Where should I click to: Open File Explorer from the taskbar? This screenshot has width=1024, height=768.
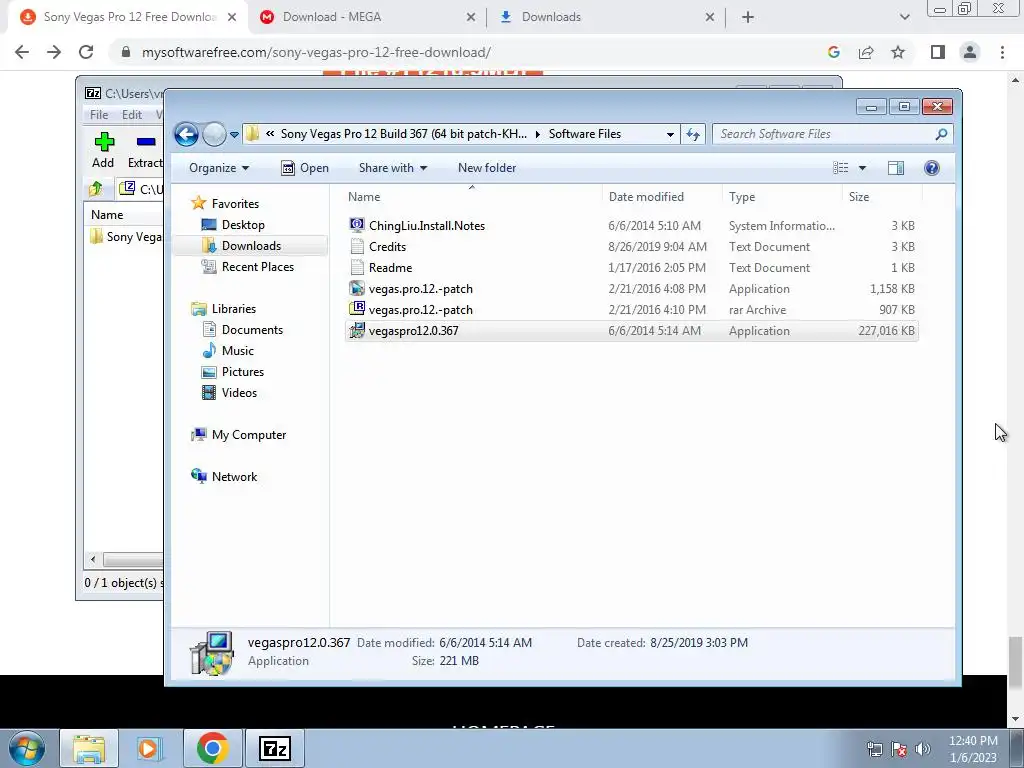(x=89, y=748)
